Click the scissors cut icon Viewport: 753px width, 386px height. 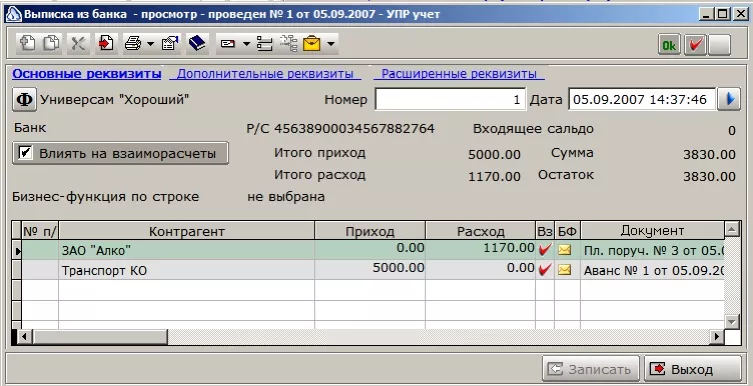pos(78,44)
